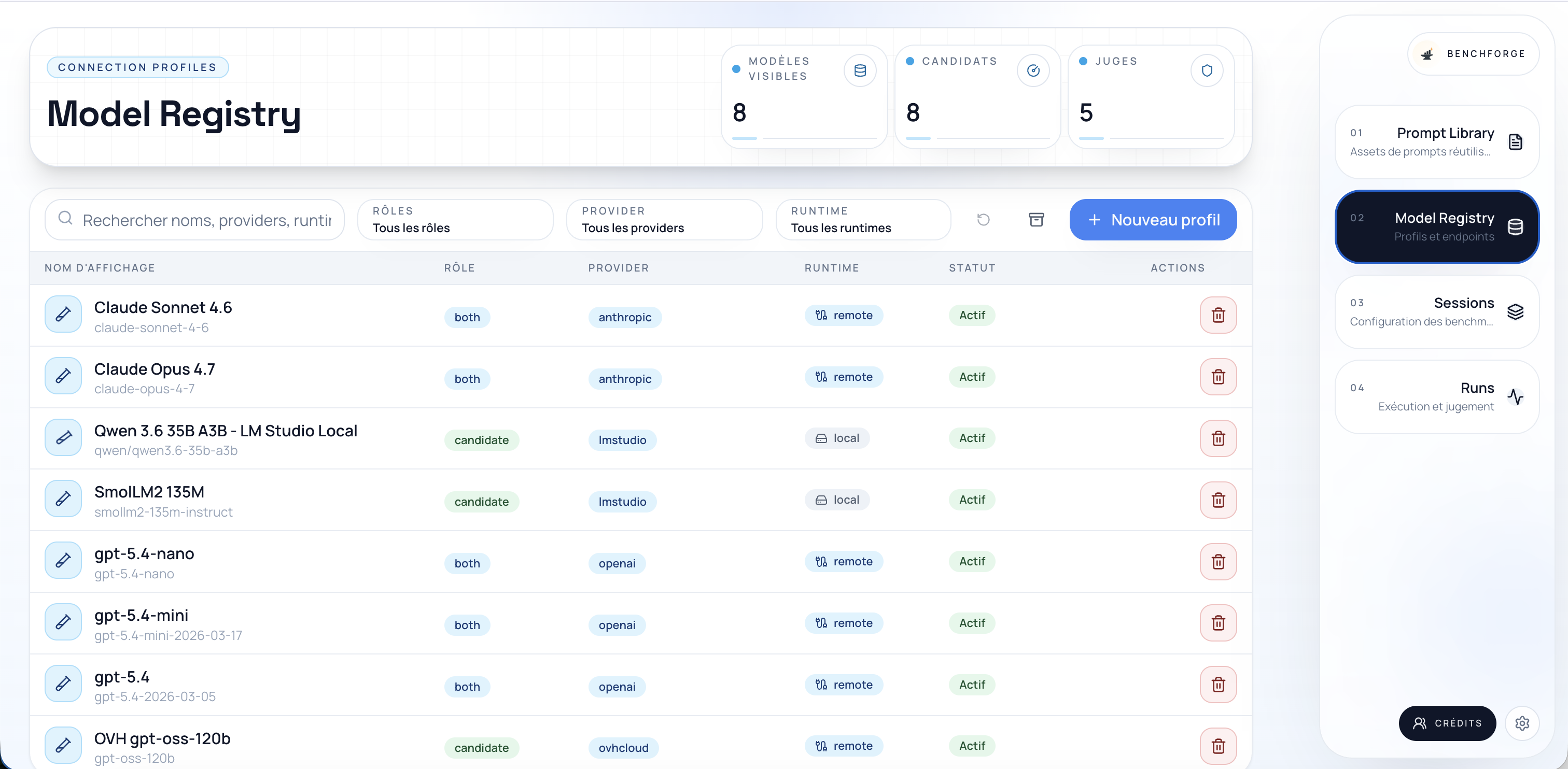Select Model Registry in sidebar
The height and width of the screenshot is (769, 1568).
coord(1436,227)
